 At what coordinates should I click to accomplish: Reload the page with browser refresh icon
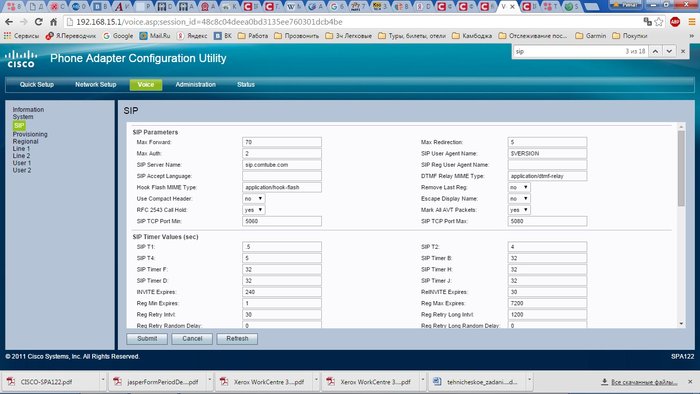(x=39, y=22)
